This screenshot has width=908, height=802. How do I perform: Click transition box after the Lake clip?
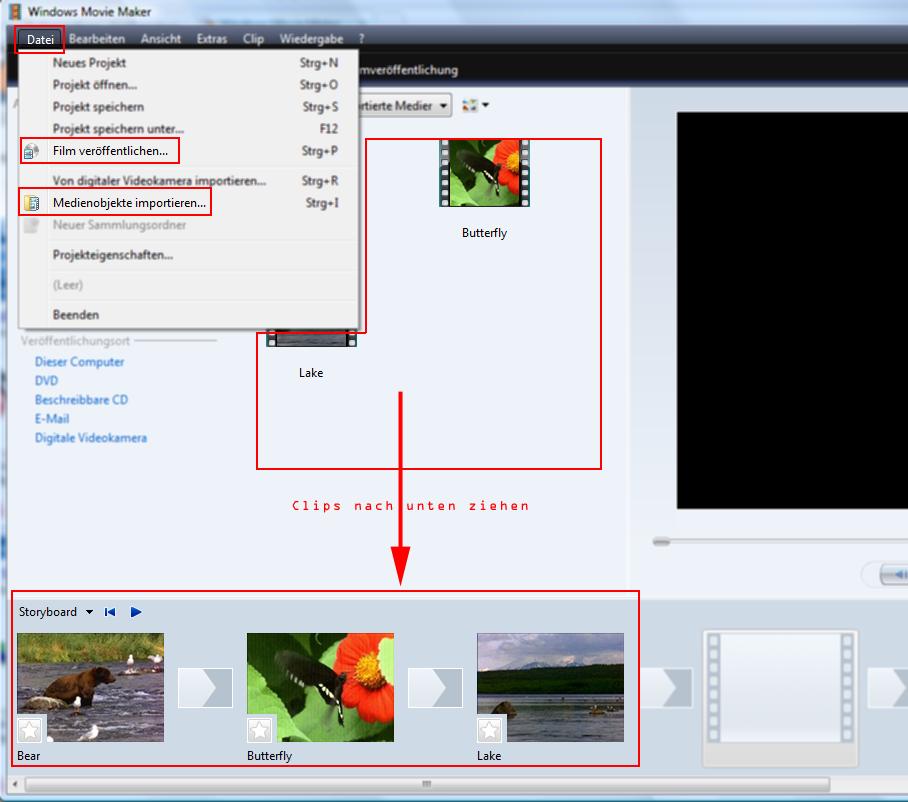coord(666,688)
